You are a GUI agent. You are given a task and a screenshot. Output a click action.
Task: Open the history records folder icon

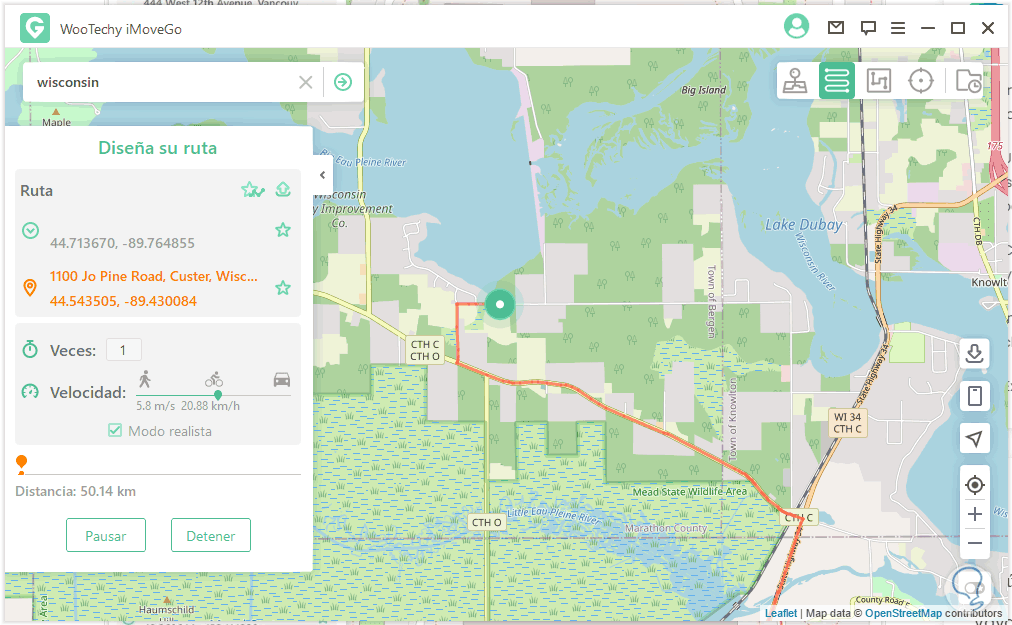[x=967, y=81]
